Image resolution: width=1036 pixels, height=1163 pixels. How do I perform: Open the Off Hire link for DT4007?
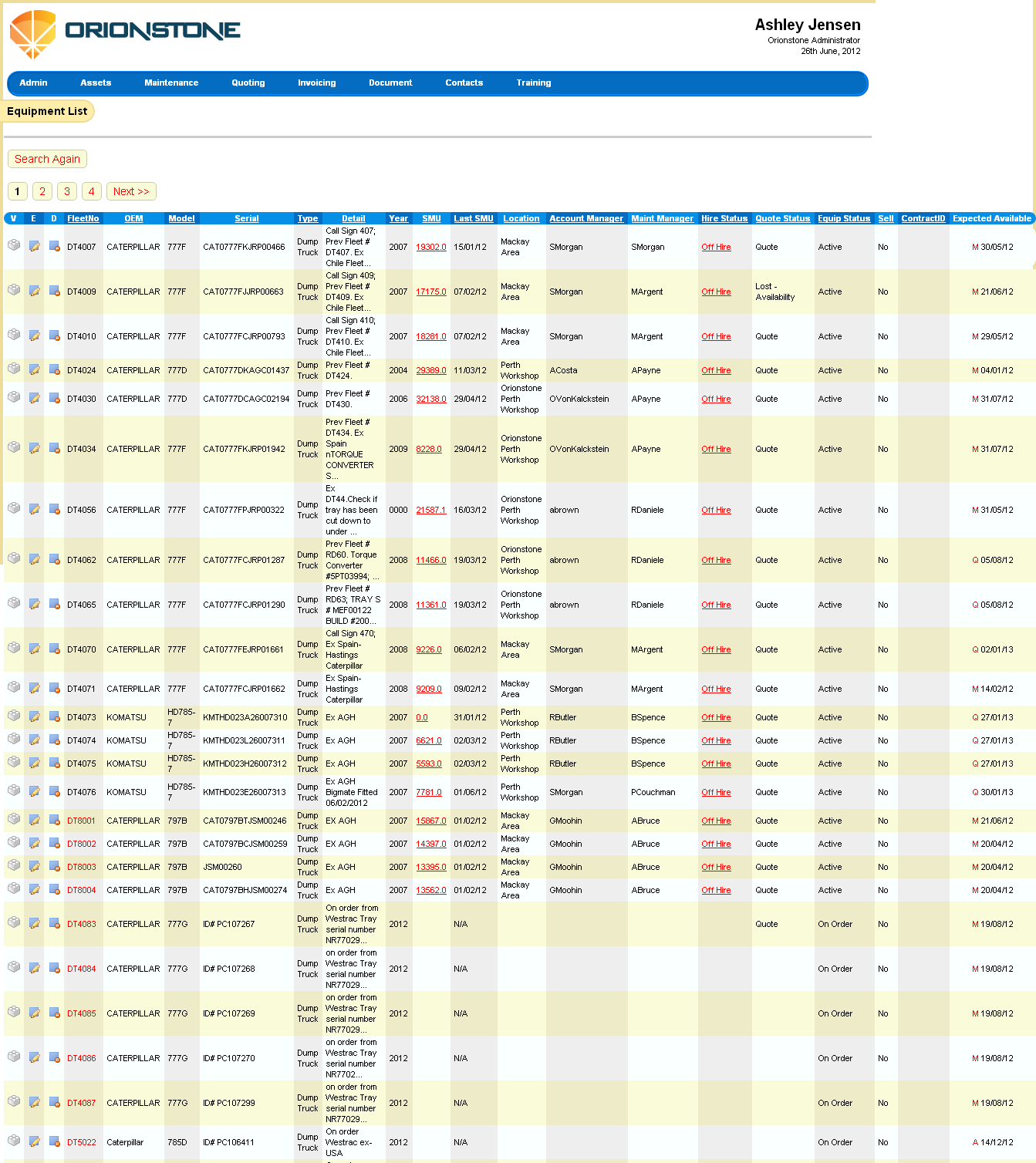coord(716,247)
